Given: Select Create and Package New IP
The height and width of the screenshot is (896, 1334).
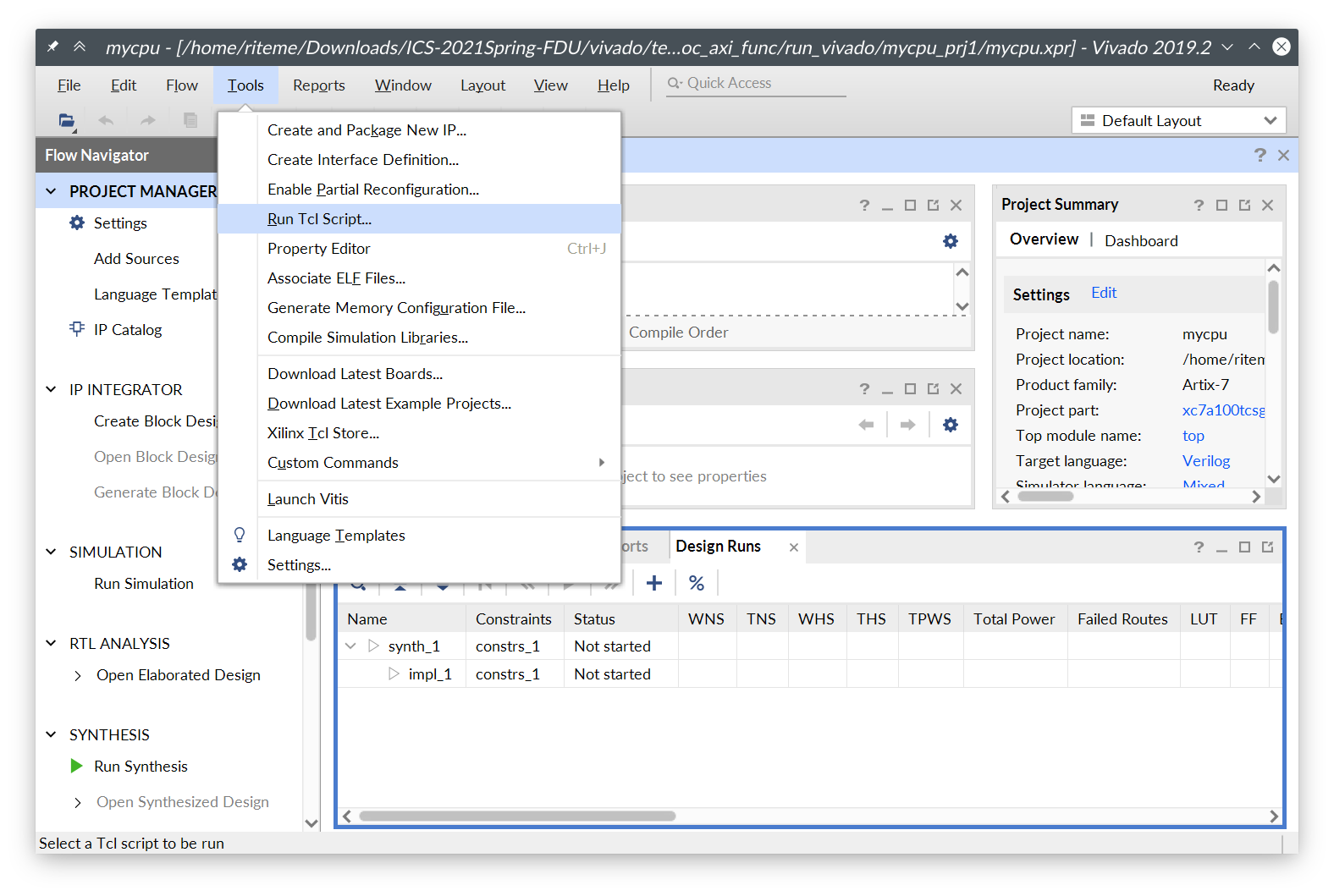Looking at the screenshot, I should click(x=419, y=129).
